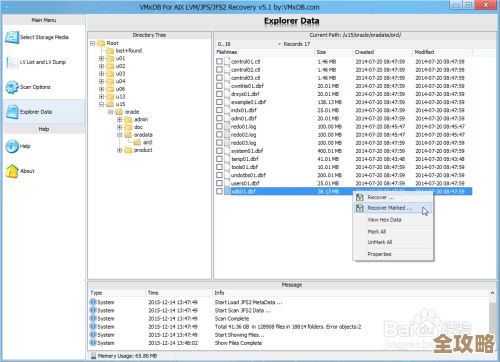The width and height of the screenshot is (500, 362).
Task: Expand the product tree node
Action: (120, 150)
